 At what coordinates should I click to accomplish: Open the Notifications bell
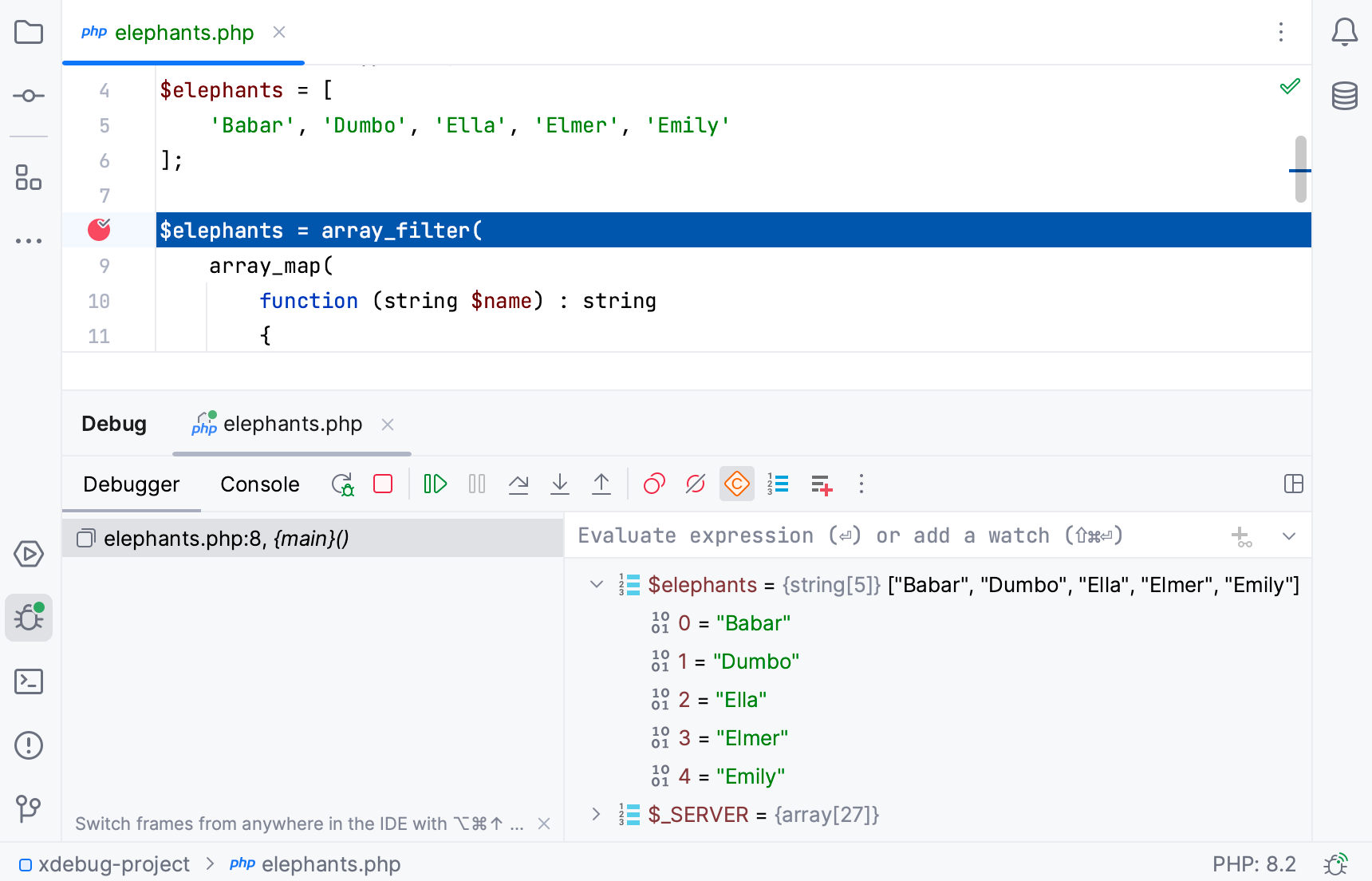click(x=1344, y=32)
